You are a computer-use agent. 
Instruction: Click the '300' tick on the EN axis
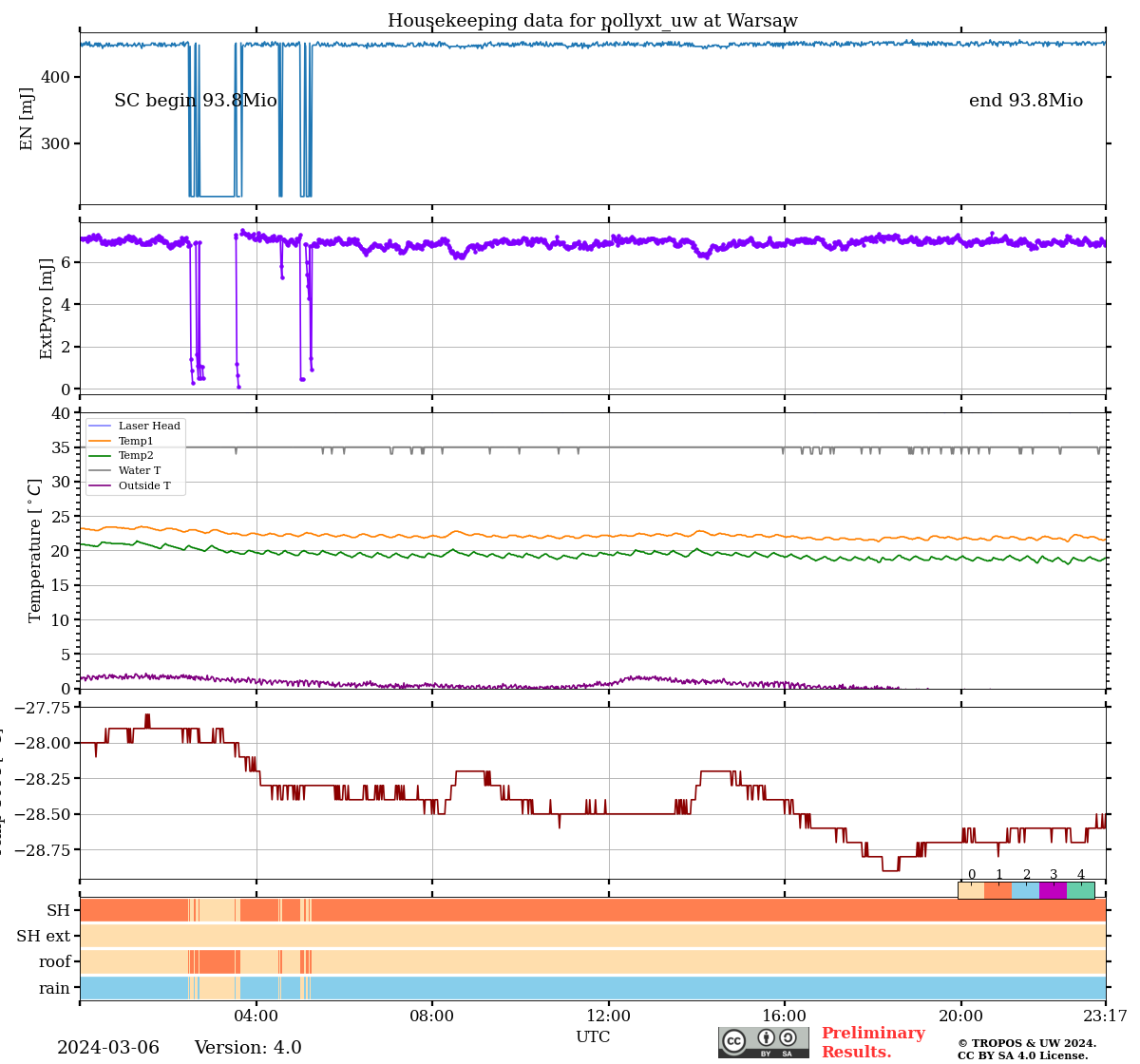tap(55, 144)
